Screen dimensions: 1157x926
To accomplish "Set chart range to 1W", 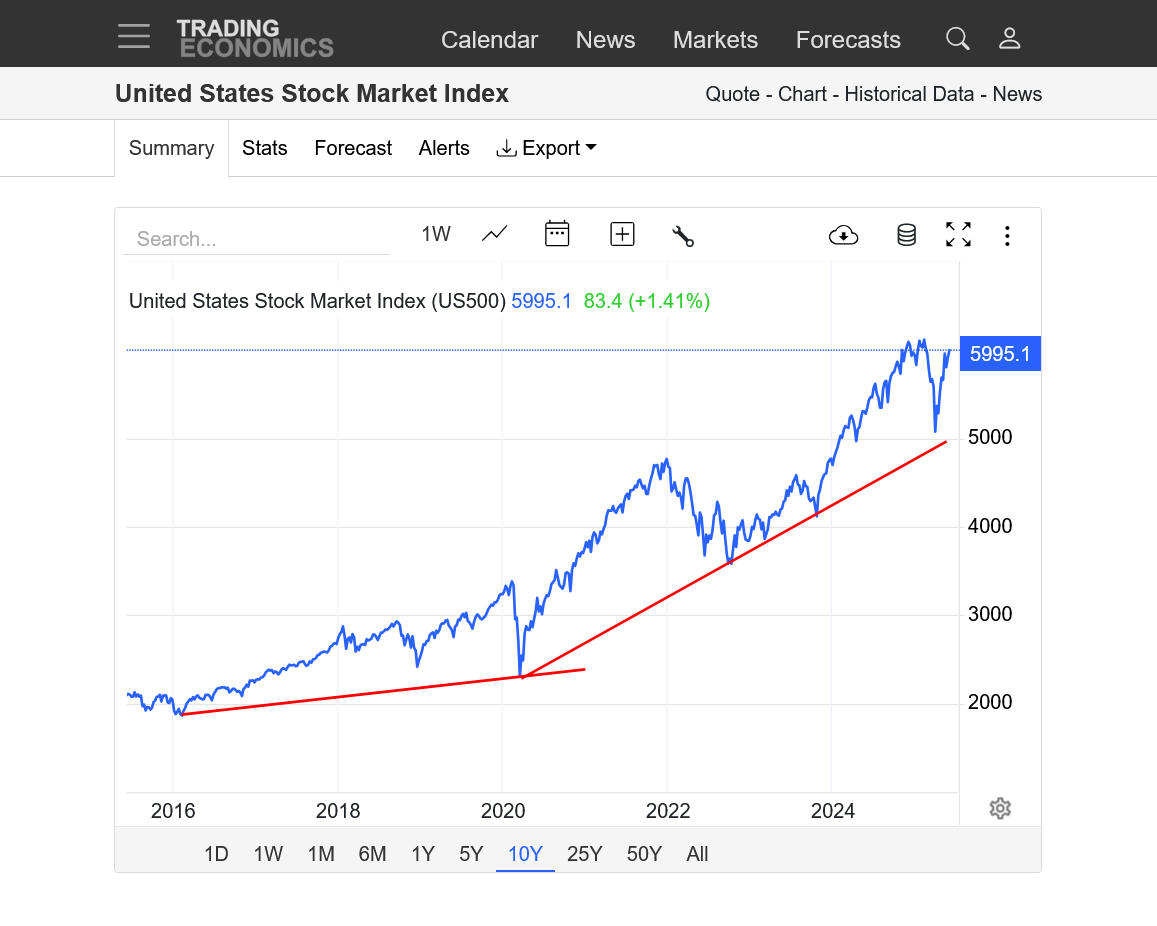I will tap(268, 854).
